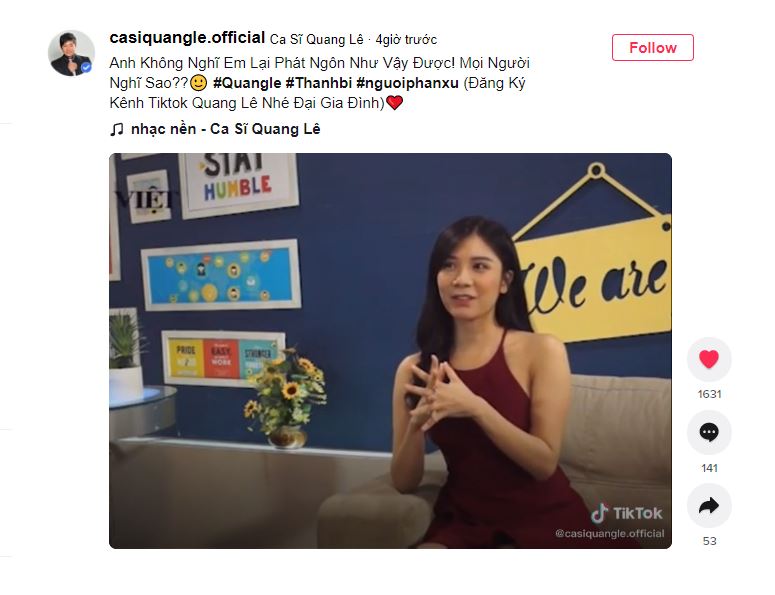
Task: Like the video with the heart icon
Action: click(709, 359)
